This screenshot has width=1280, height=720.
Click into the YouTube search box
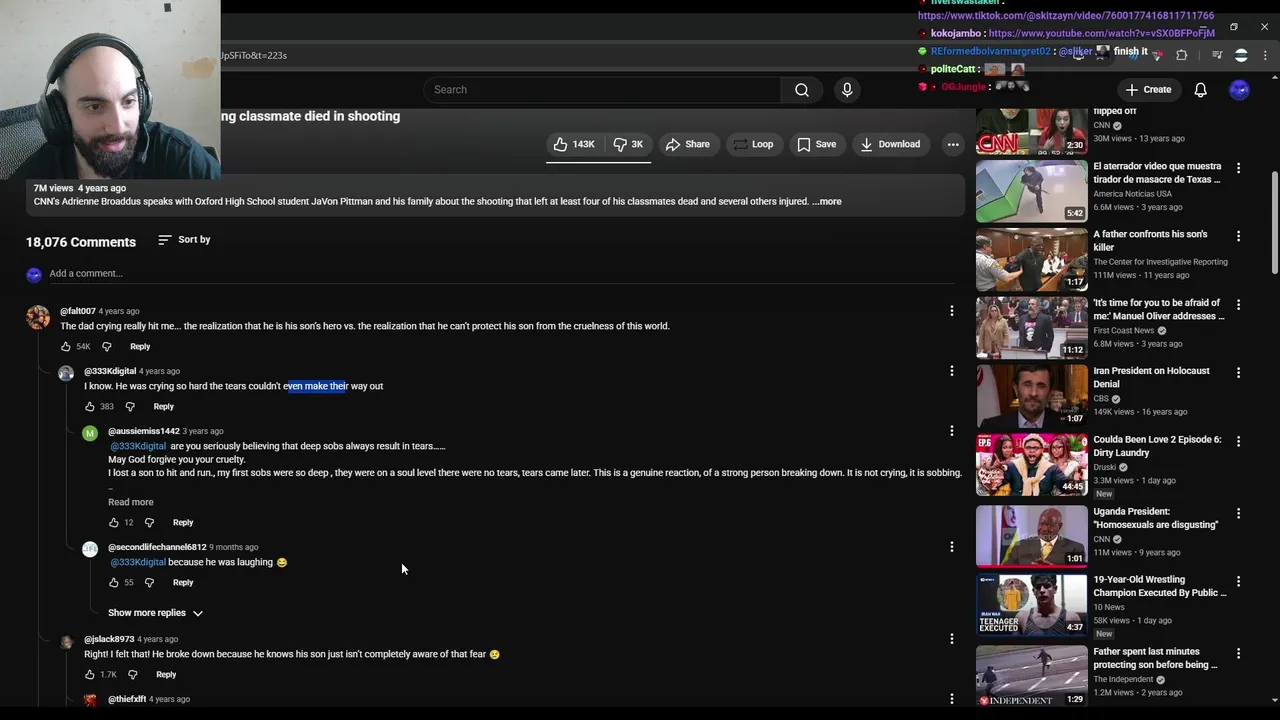tap(602, 90)
